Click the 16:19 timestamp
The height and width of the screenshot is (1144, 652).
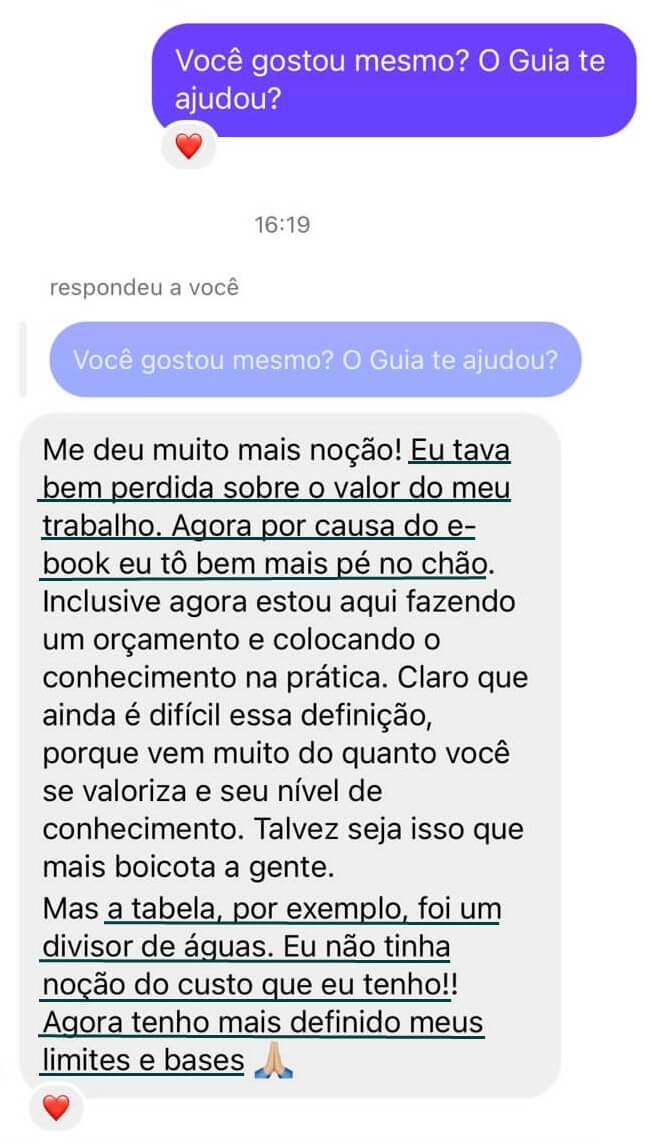282,225
